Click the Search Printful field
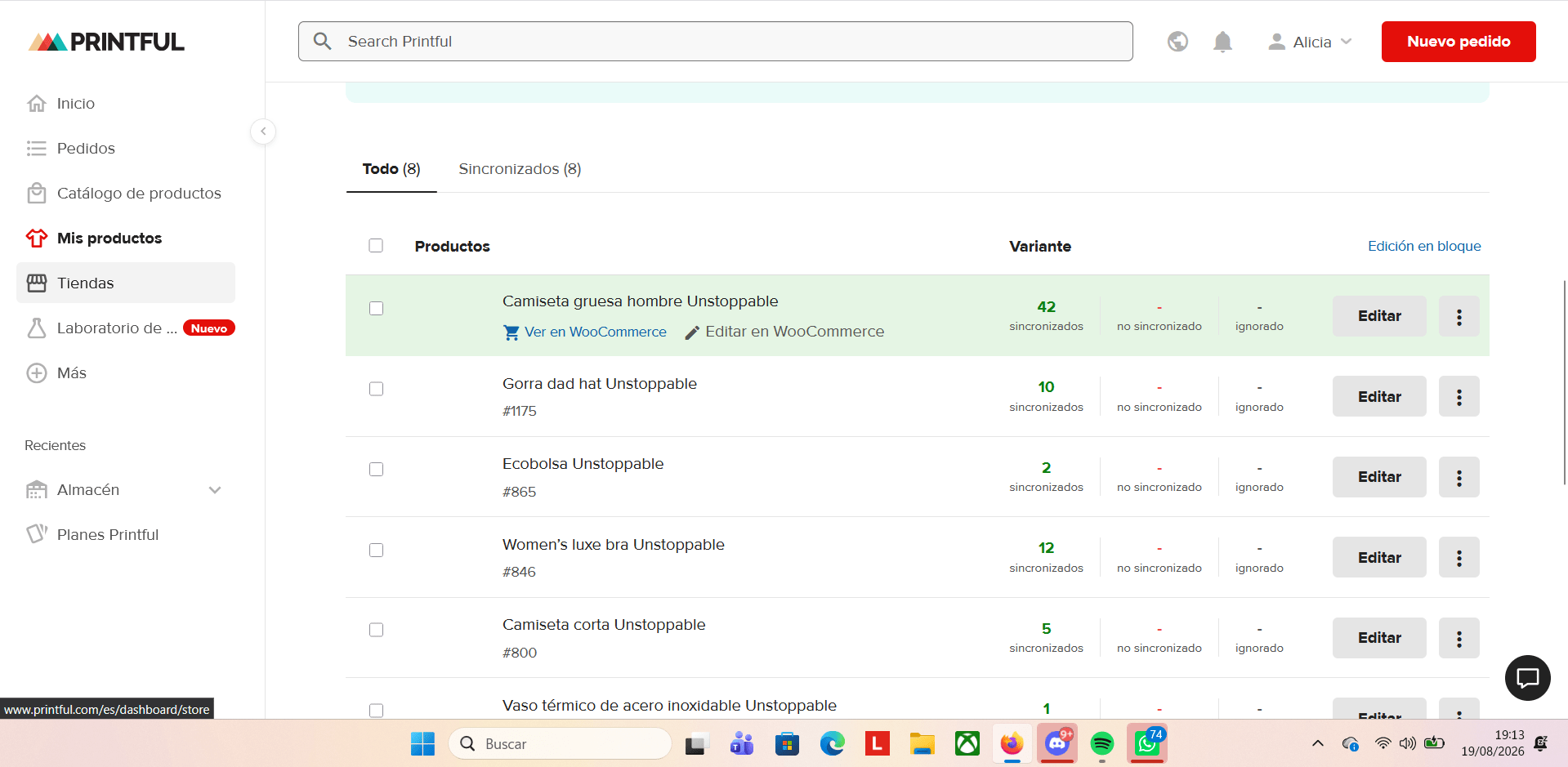The width and height of the screenshot is (1568, 767). click(715, 42)
